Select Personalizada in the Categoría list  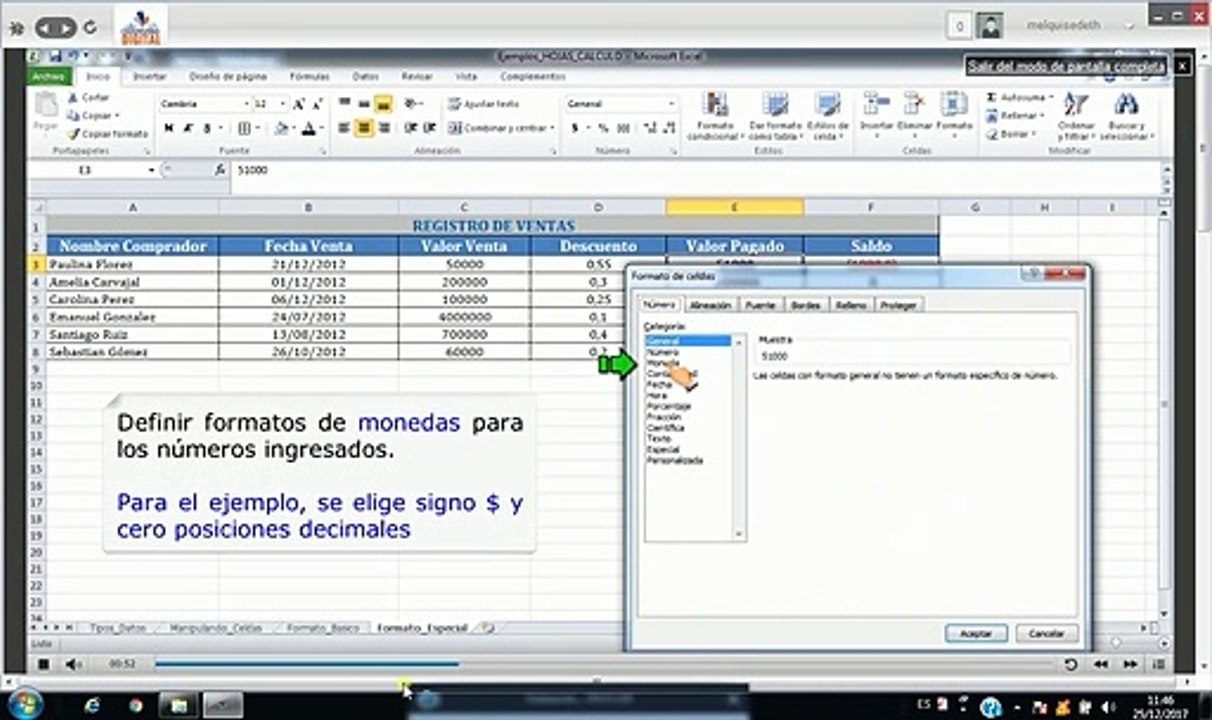point(674,461)
